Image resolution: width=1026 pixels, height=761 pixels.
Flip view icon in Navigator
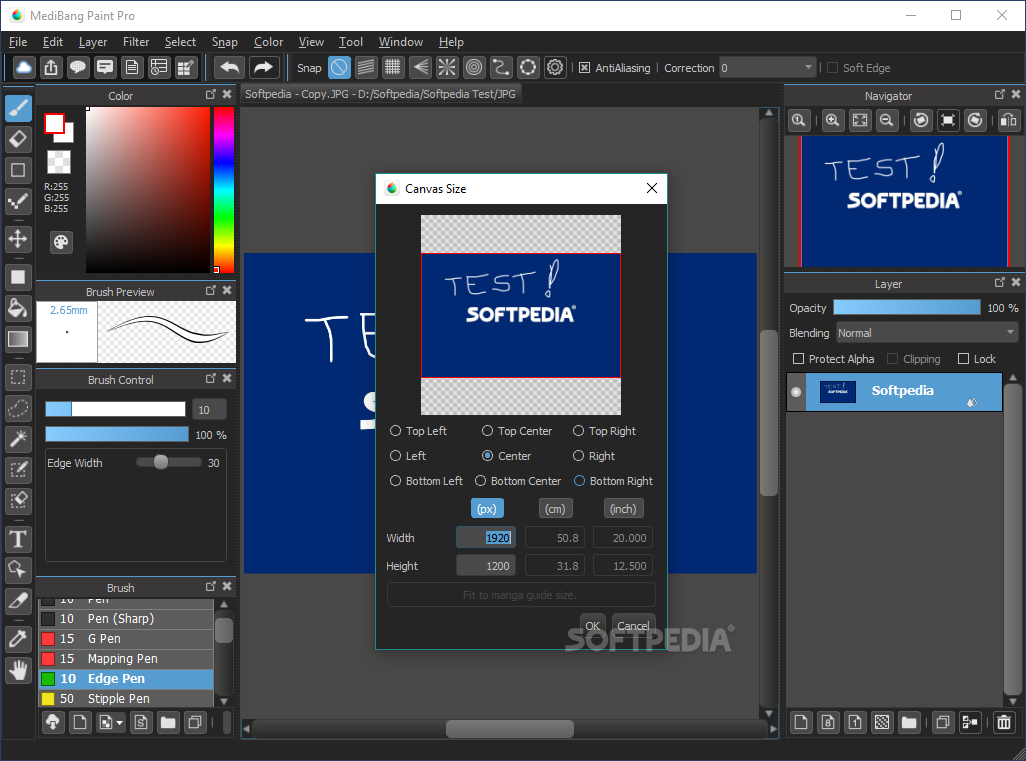click(1009, 120)
